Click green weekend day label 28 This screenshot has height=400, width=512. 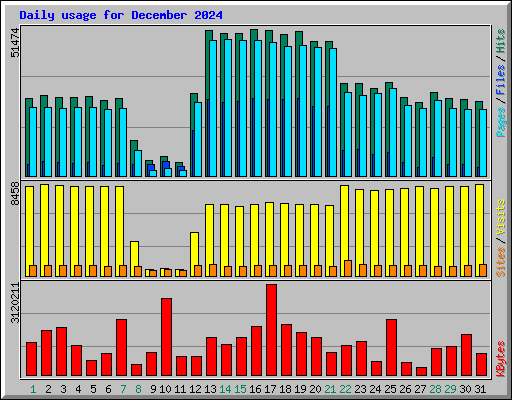[x=435, y=389]
